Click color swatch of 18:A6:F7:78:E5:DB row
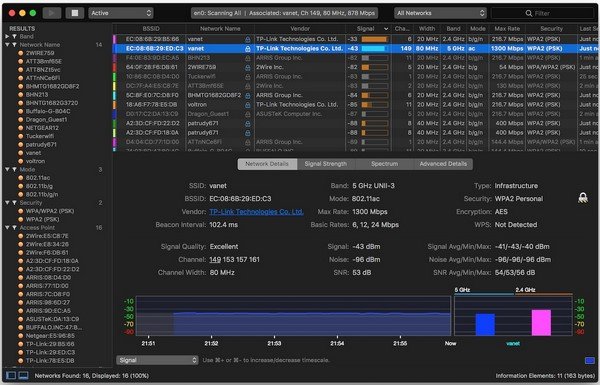Screen dimensions: 600x385 click(x=114, y=104)
